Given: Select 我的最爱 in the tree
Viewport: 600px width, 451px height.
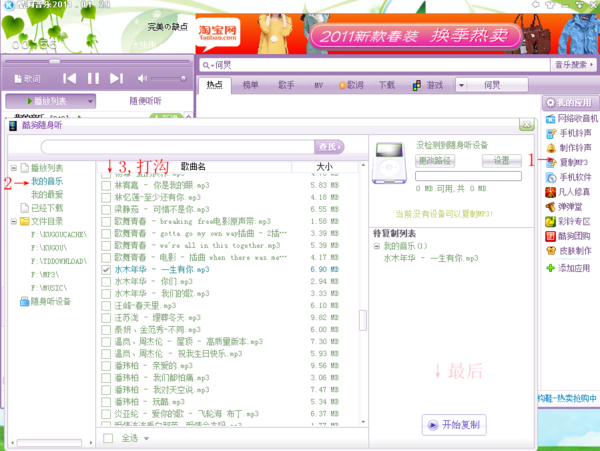Looking at the screenshot, I should click(47, 195).
